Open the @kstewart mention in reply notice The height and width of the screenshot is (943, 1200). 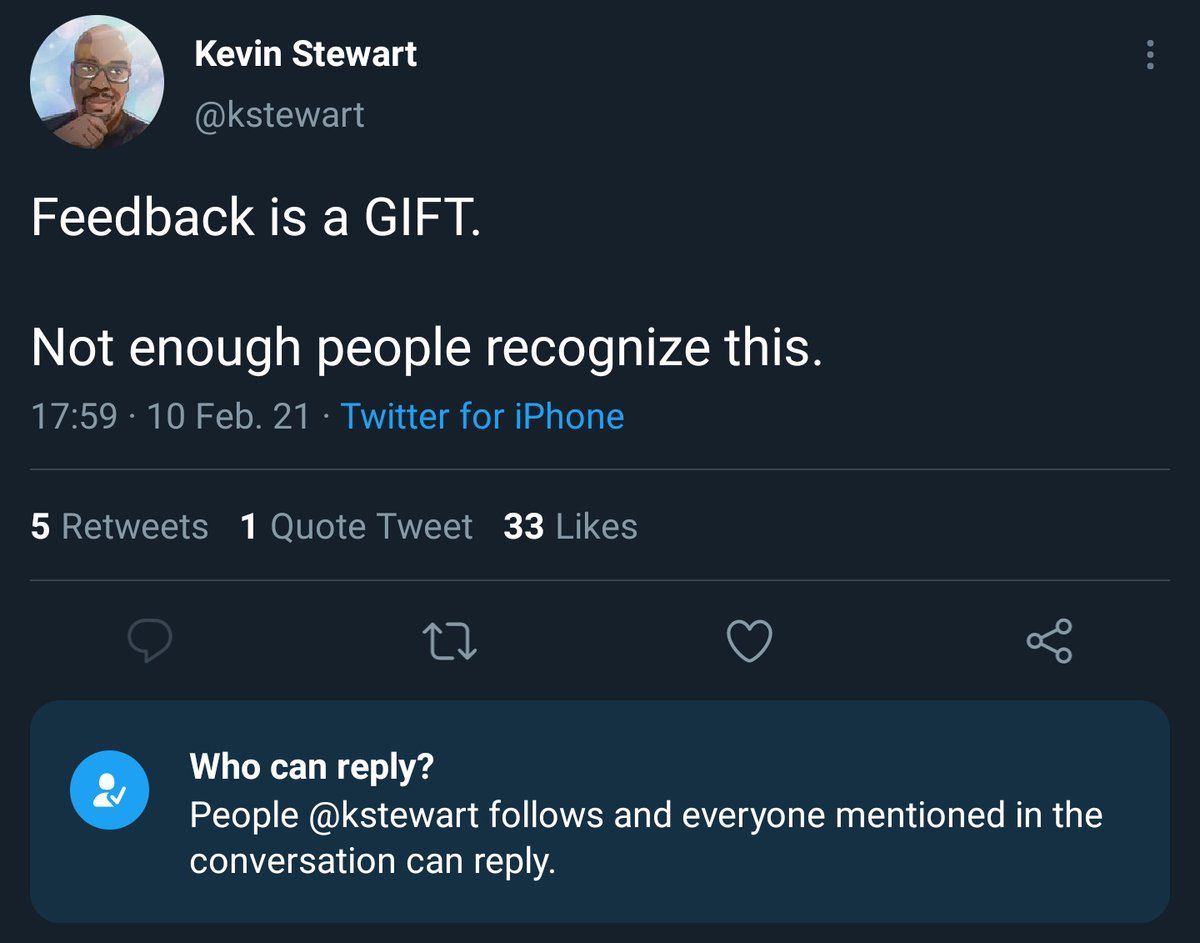pyautogui.click(x=394, y=815)
